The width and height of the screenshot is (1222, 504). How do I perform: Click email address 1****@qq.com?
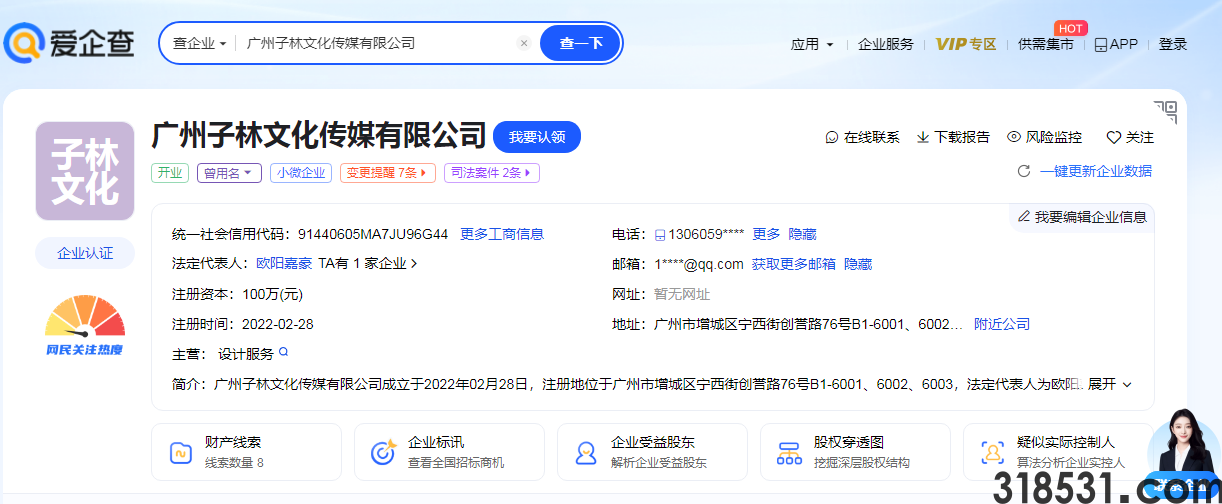pos(699,264)
